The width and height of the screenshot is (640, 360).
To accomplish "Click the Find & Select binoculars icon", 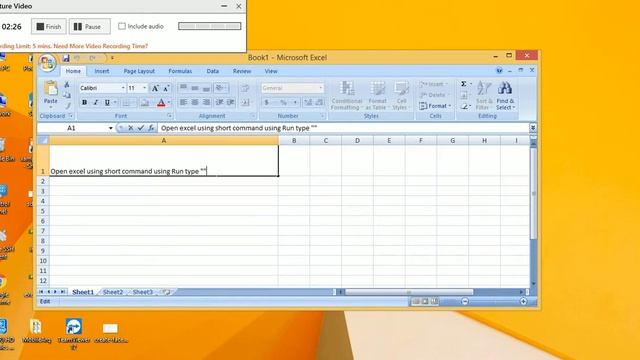I will pos(505,88).
